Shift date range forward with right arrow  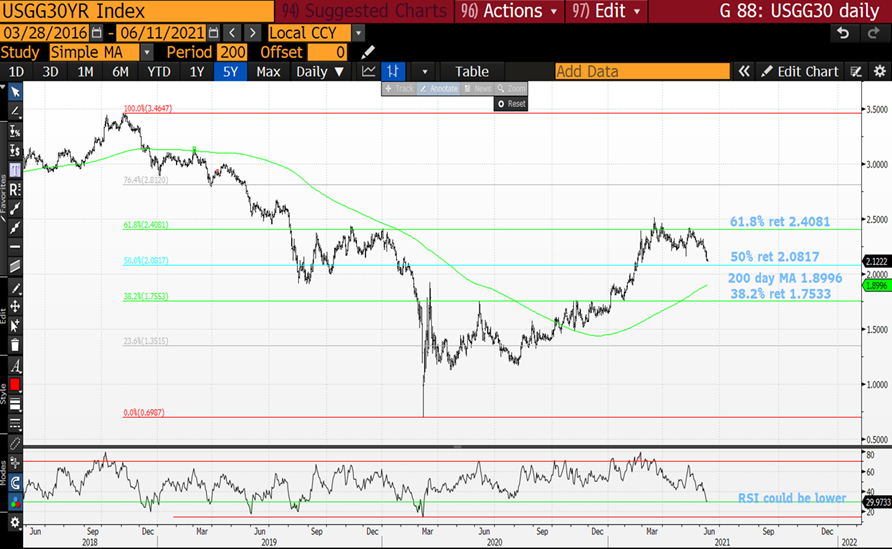253,33
